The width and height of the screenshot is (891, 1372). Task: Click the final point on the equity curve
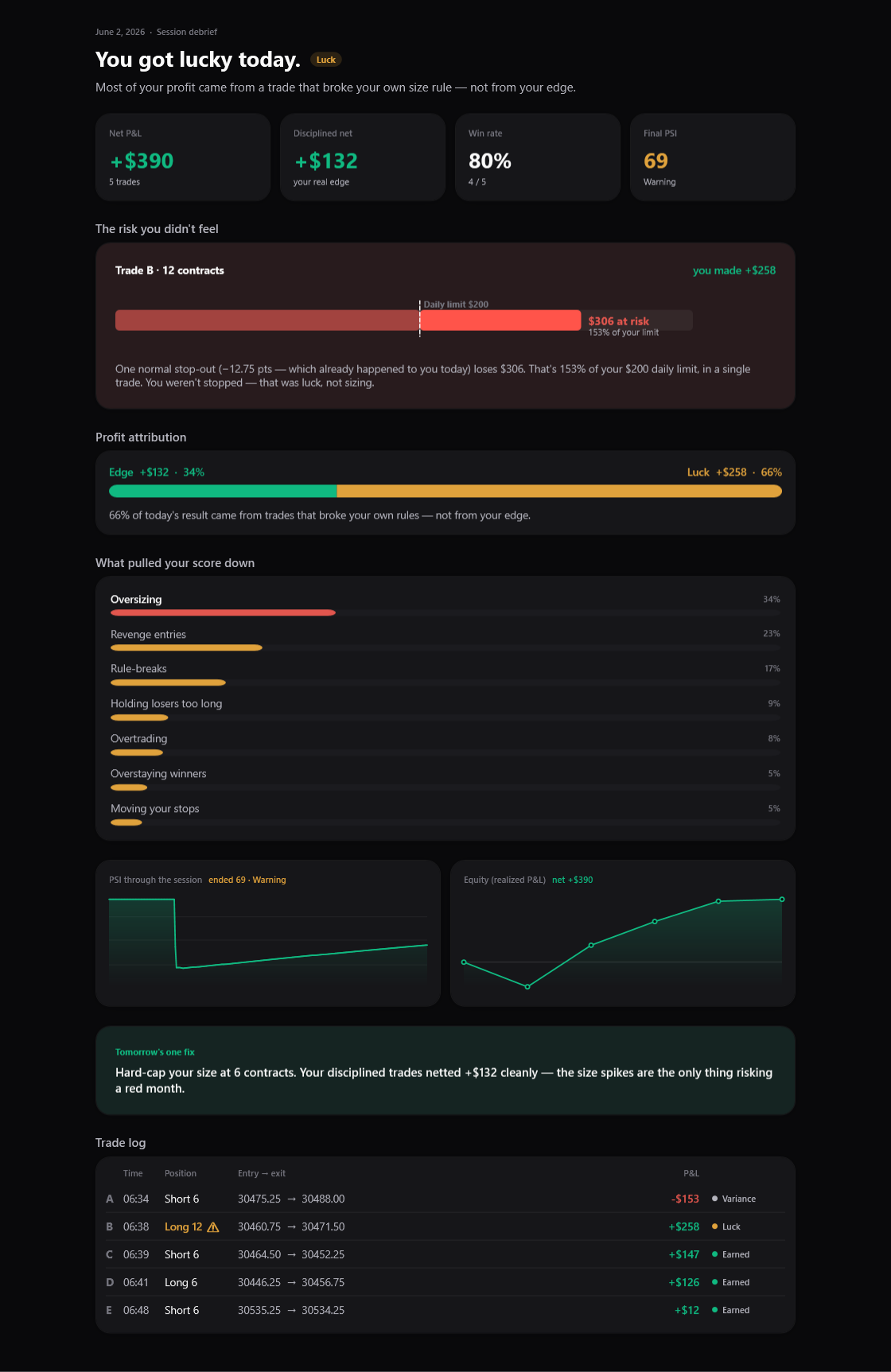coord(782,900)
